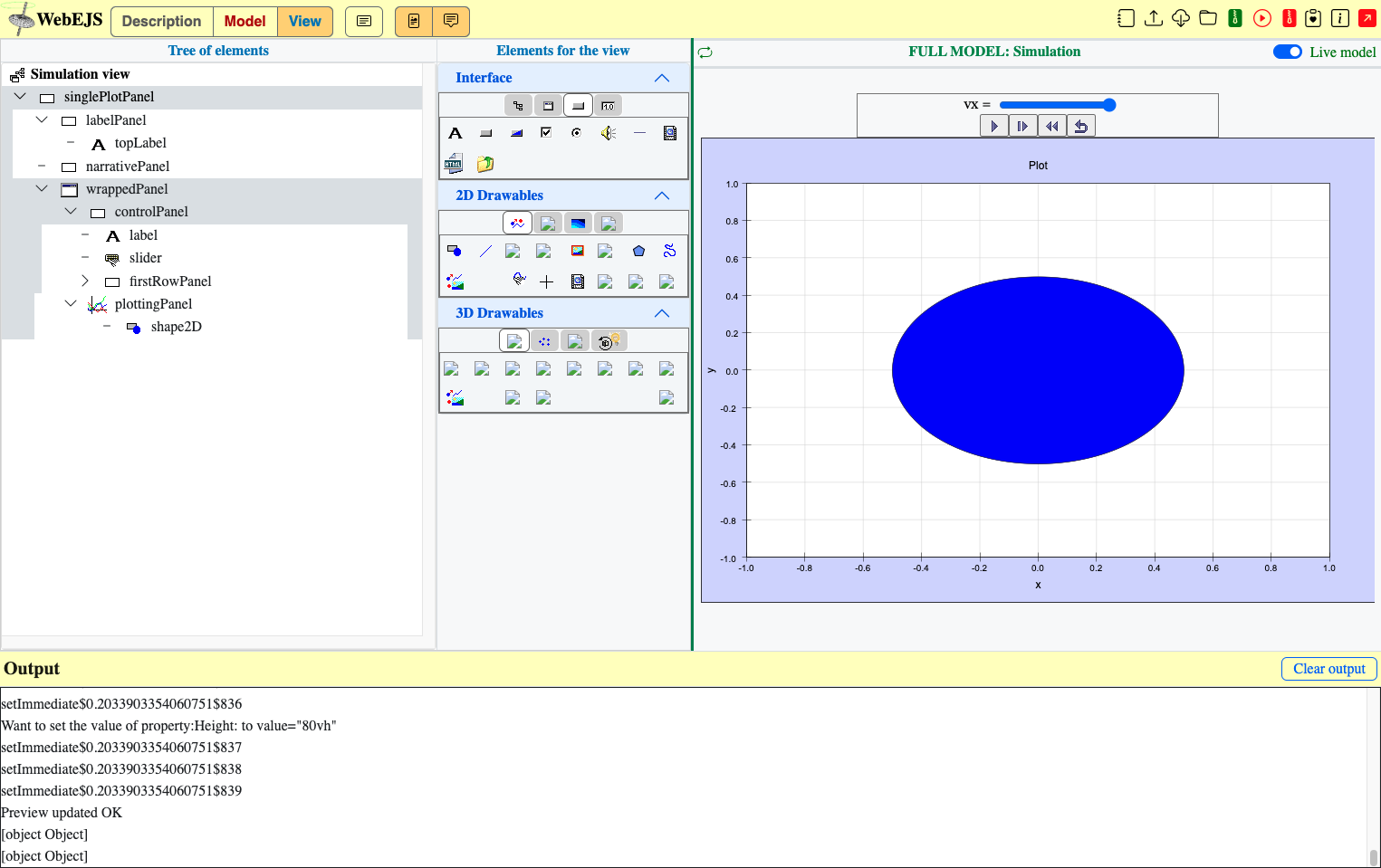Toggle the Live model switch
Viewport: 1381px width, 868px height.
point(1287,52)
